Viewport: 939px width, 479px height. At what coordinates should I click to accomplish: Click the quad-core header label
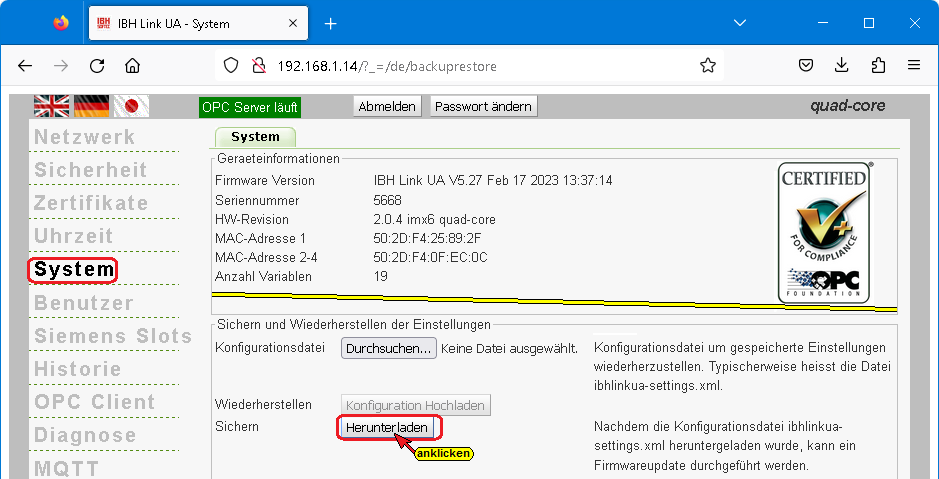coord(847,106)
